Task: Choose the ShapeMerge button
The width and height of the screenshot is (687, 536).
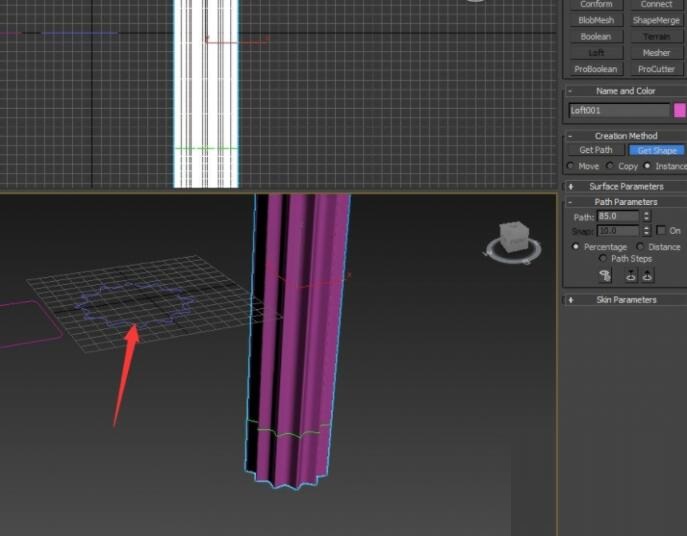Action: coord(656,20)
